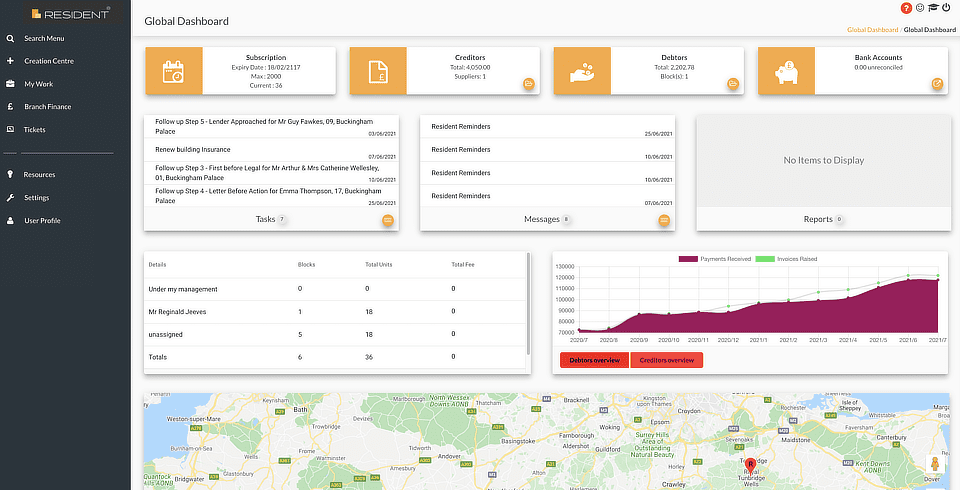Click the red help question mark icon

907,8
